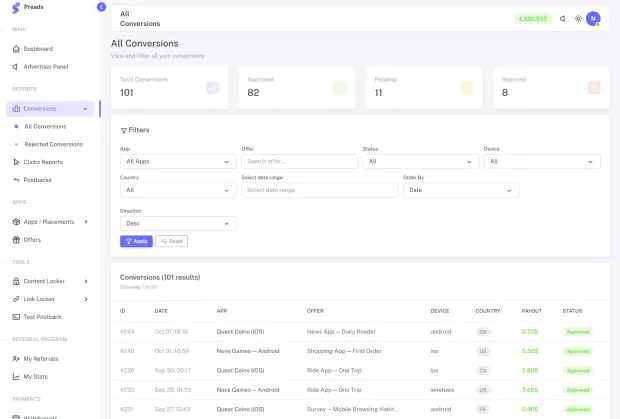Collapse the sidebar with the arrow button
Screen dimensions: 620x419
tap(101, 7)
